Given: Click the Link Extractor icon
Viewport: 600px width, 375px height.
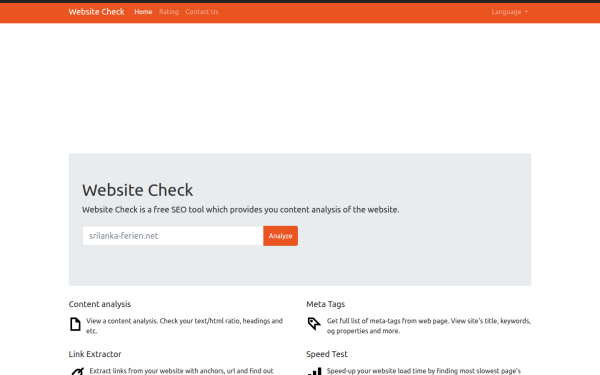Looking at the screenshot, I should pyautogui.click(x=77, y=372).
